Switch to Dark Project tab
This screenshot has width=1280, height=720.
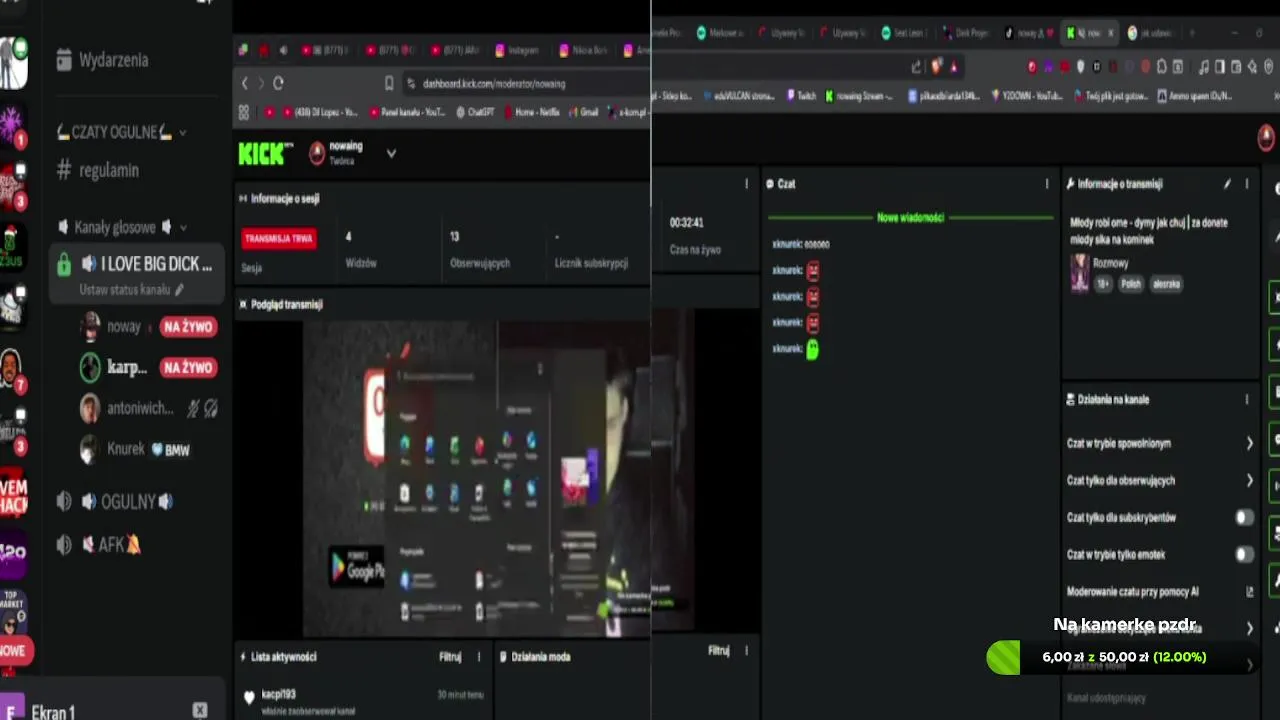point(965,33)
